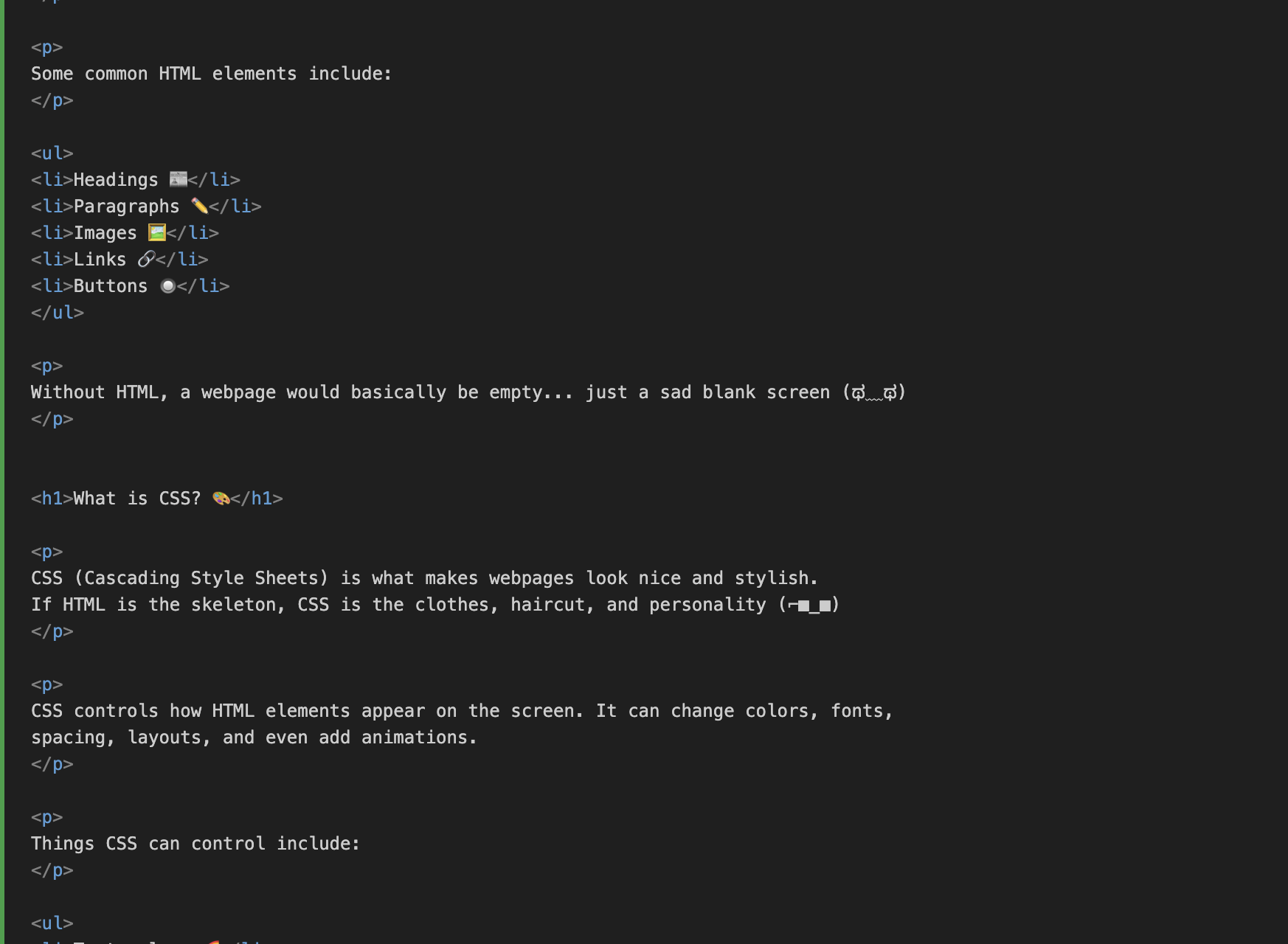
Task: Click the pencil emoji after Paragraphs
Action: pyautogui.click(x=199, y=206)
